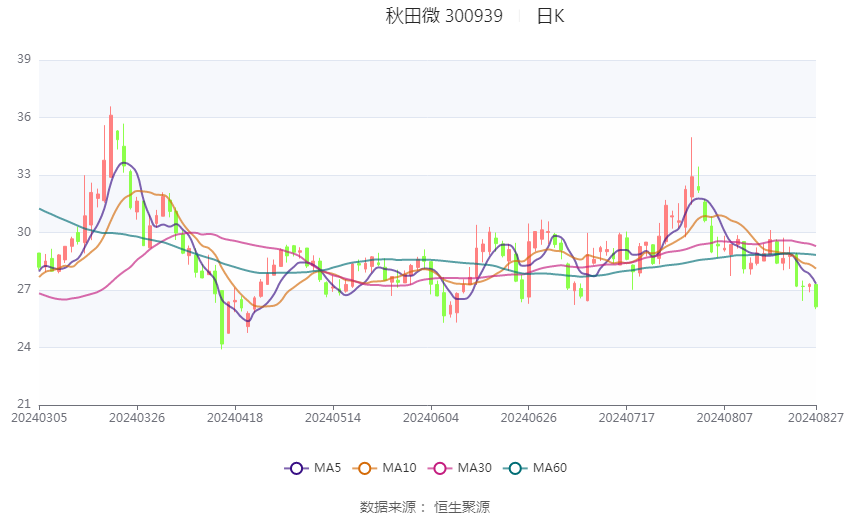The height and width of the screenshot is (517, 850).
Task: Click the data source text 恒生聚源
Action: click(x=462, y=507)
